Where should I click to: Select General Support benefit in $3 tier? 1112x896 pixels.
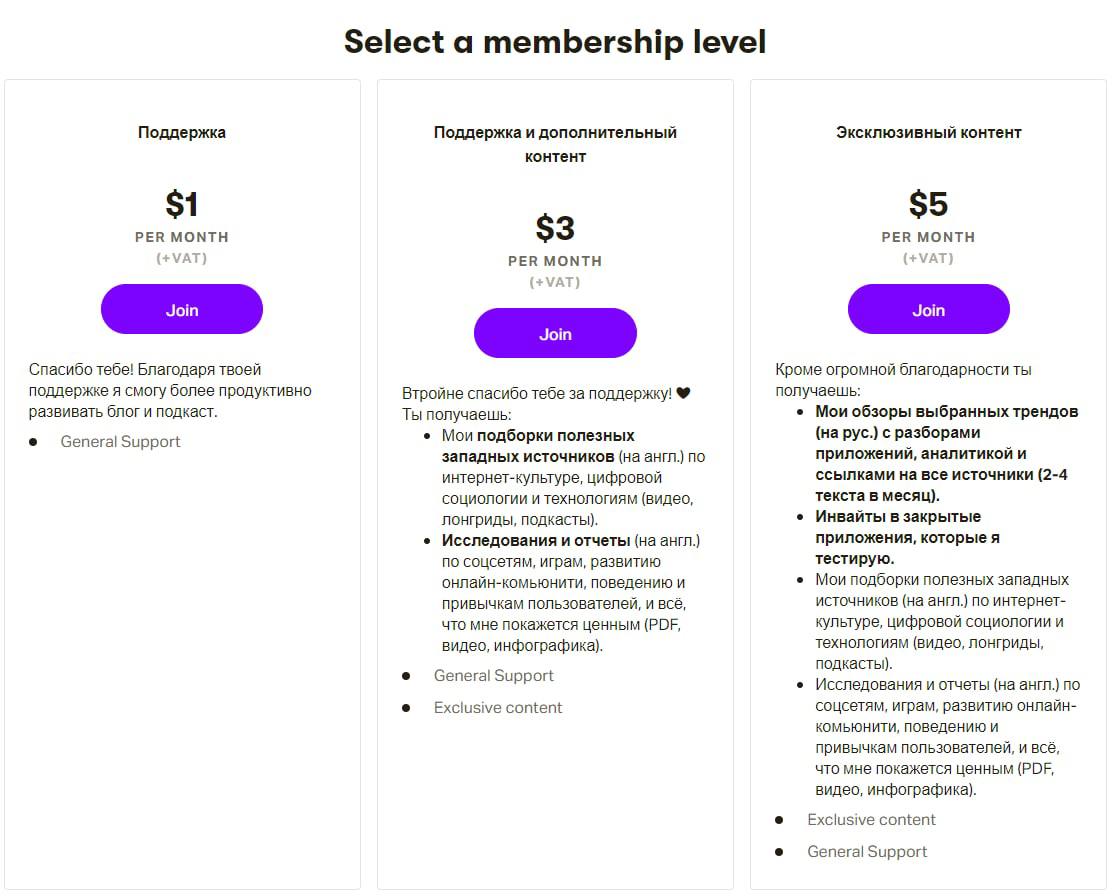pos(493,676)
